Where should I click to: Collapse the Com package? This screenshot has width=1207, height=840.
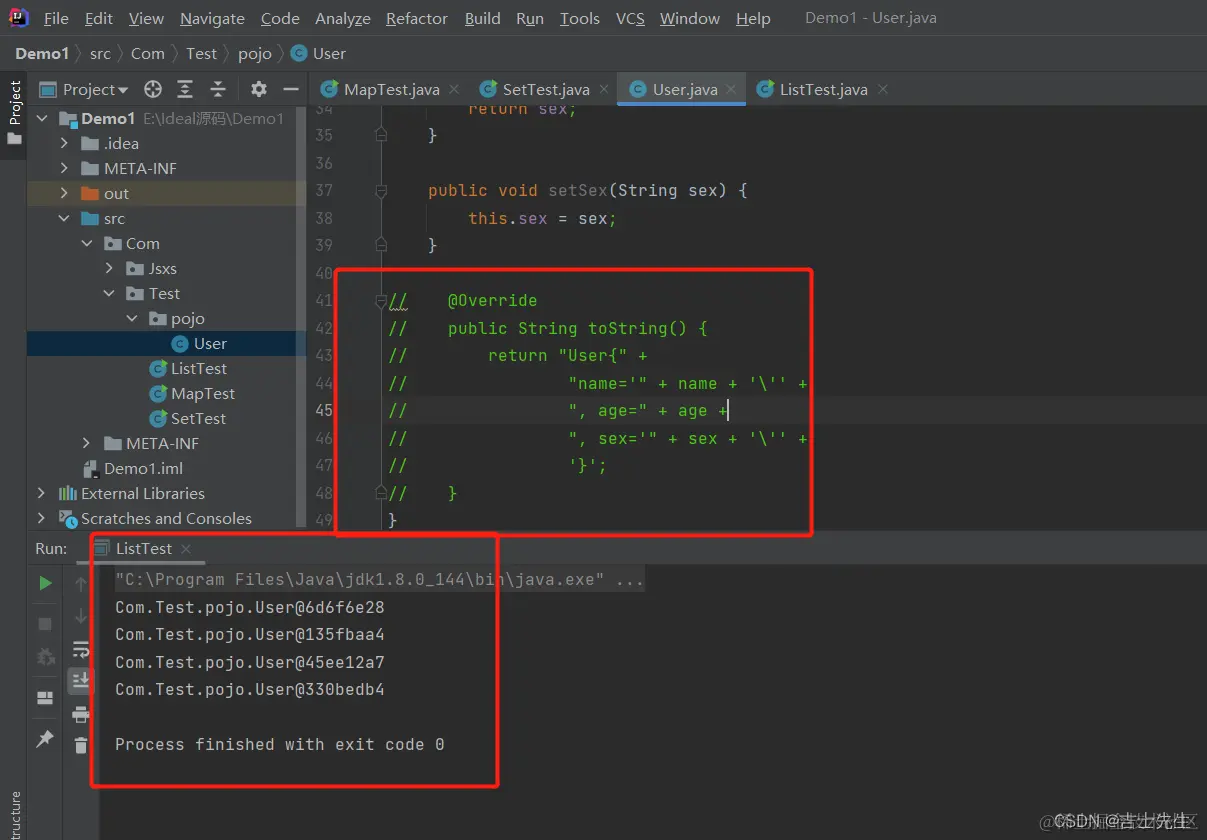(86, 243)
